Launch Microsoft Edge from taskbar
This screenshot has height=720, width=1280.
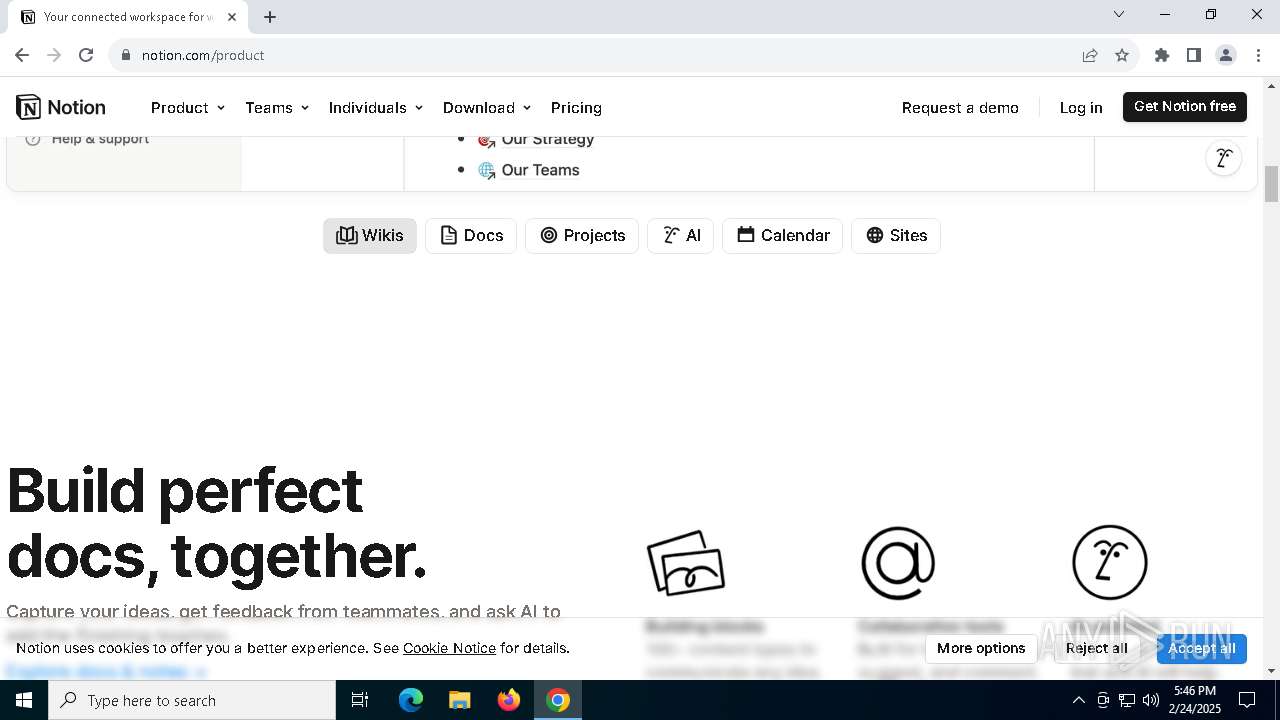pyautogui.click(x=411, y=700)
